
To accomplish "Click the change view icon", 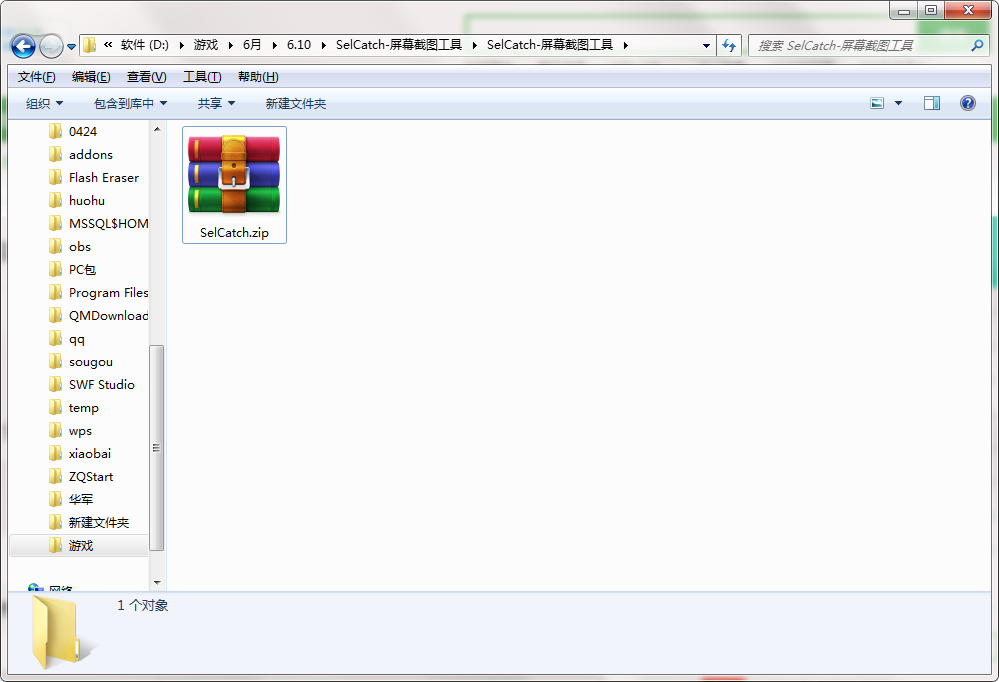I will click(x=877, y=103).
